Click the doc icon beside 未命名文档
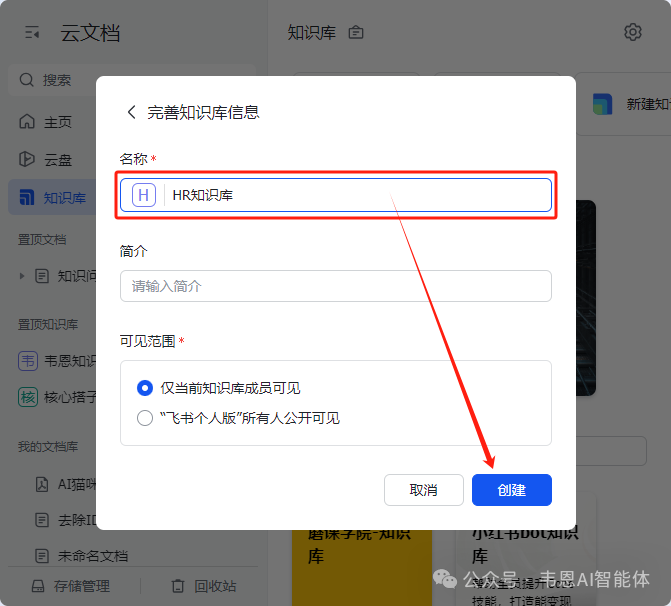Screen dimensions: 671x606 [42, 556]
